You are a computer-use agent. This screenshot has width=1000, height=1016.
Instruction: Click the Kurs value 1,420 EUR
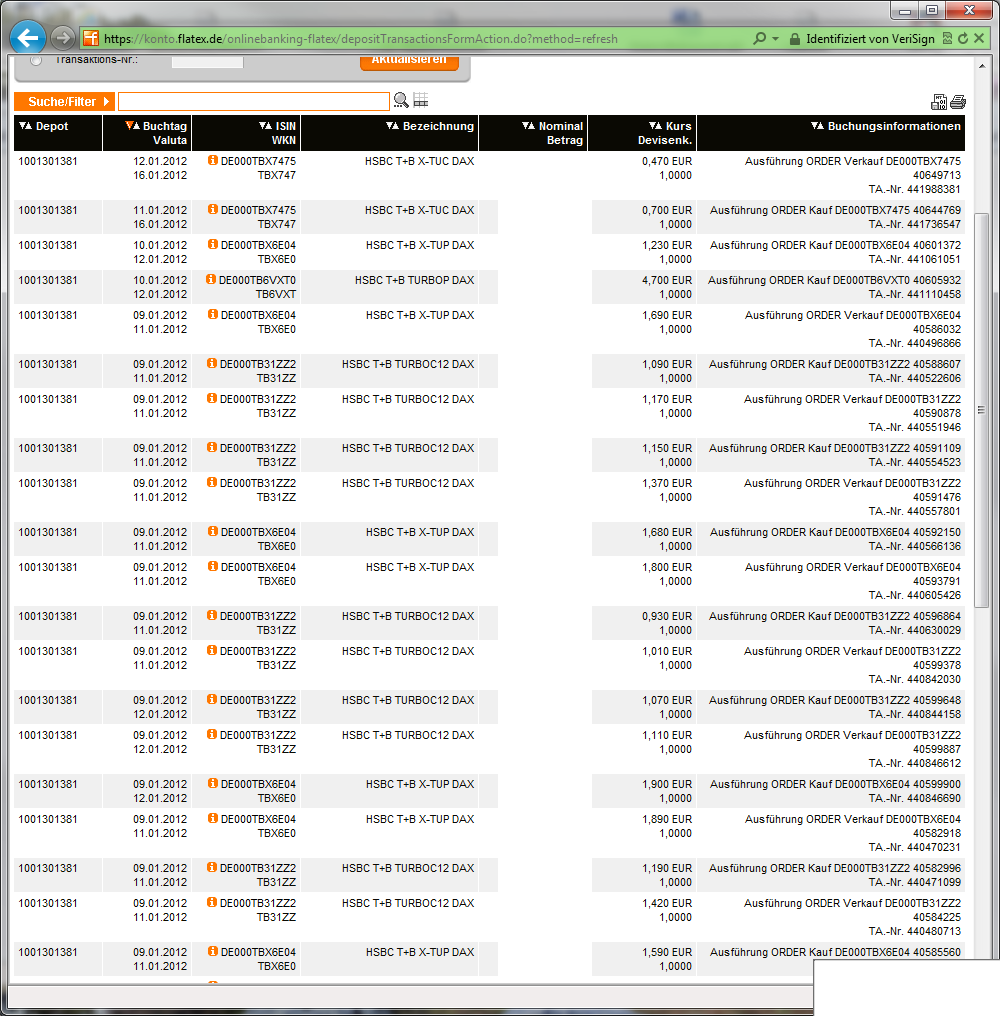click(667, 903)
